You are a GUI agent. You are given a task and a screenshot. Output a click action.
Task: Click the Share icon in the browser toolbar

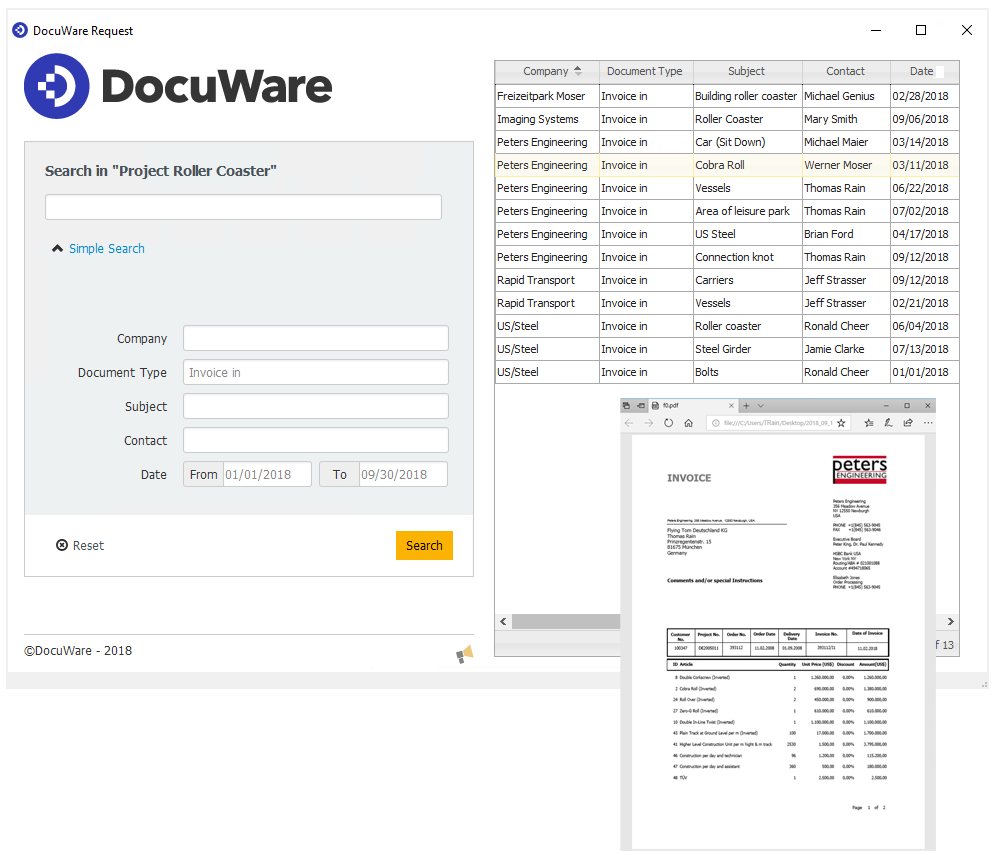[909, 422]
